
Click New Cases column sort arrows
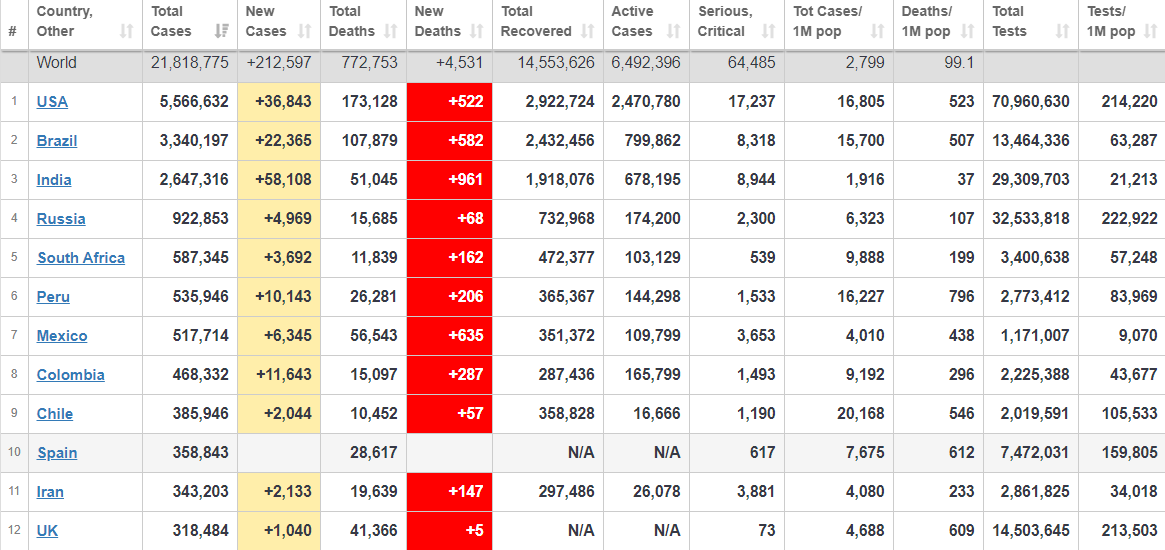(x=305, y=31)
